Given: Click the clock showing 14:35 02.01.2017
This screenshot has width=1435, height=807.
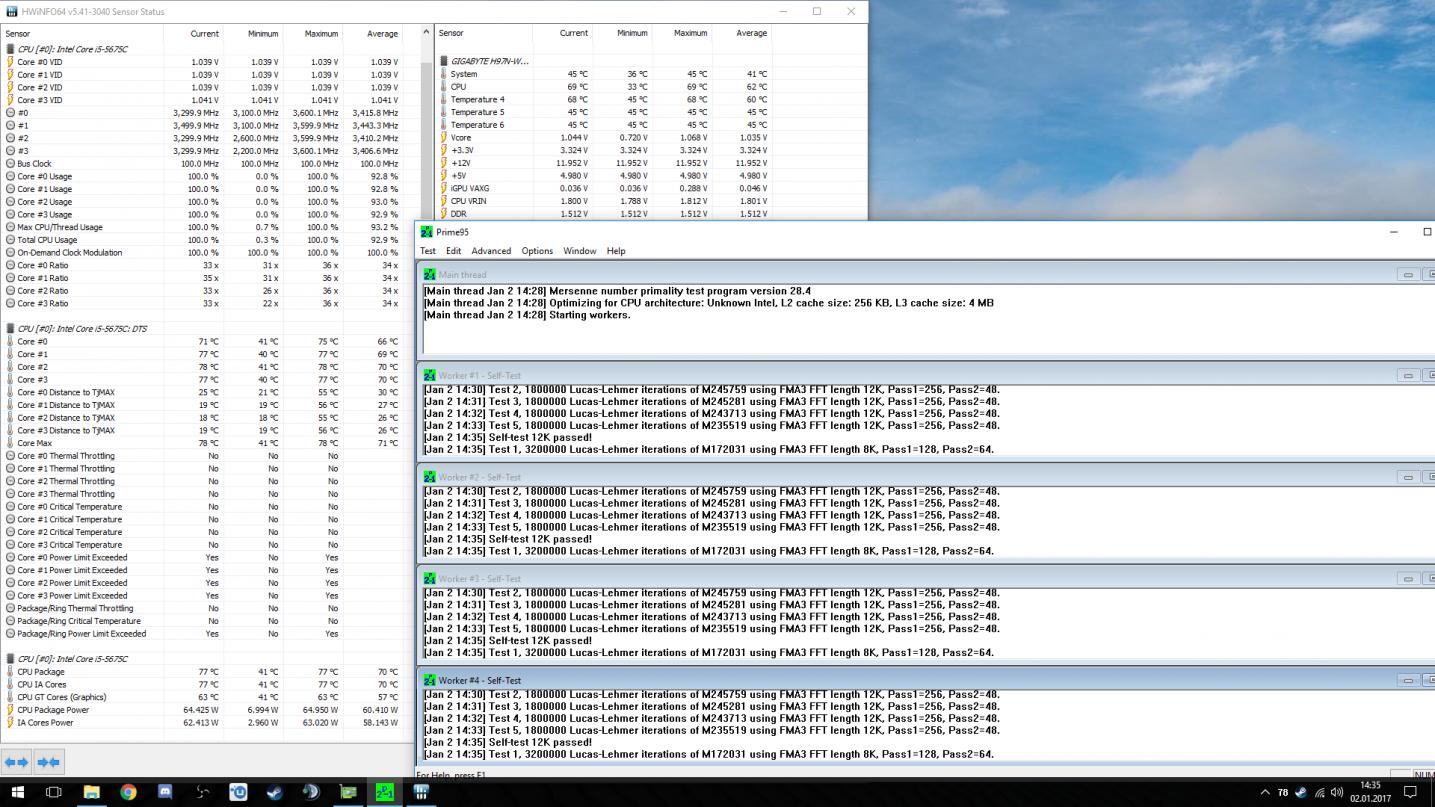Looking at the screenshot, I should pos(1370,793).
